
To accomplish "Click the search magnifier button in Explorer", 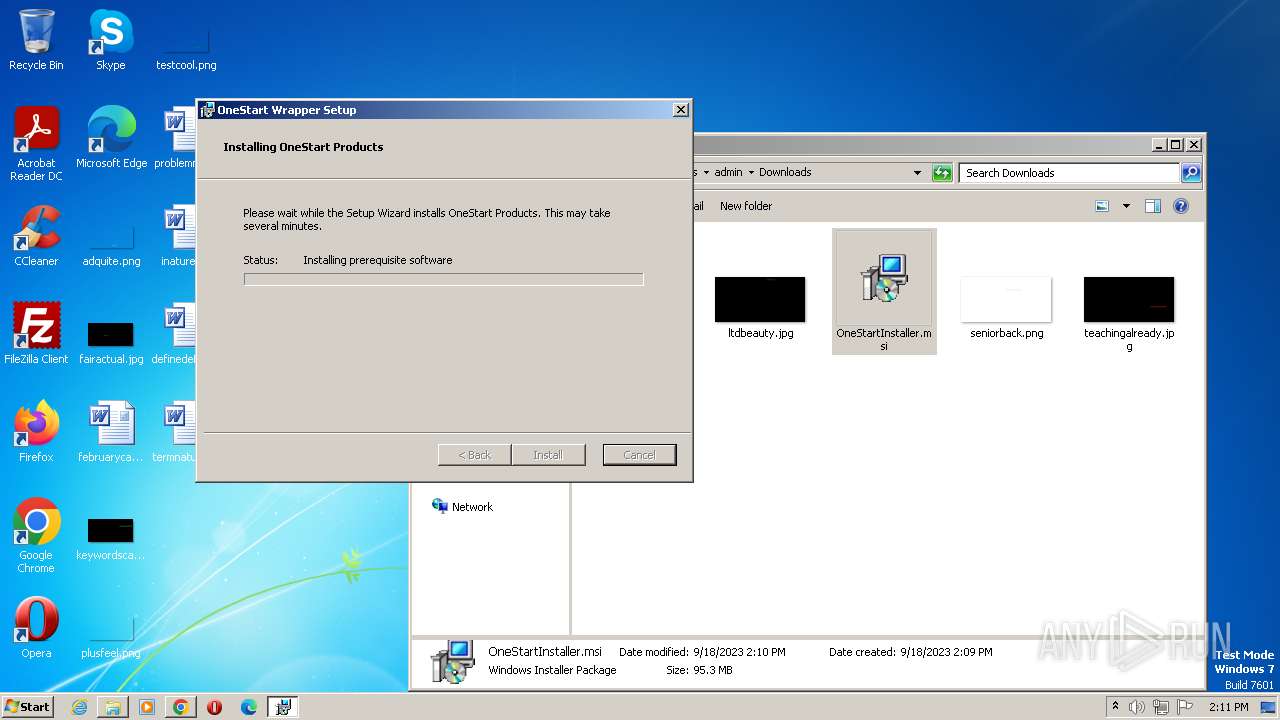I will click(1190, 173).
